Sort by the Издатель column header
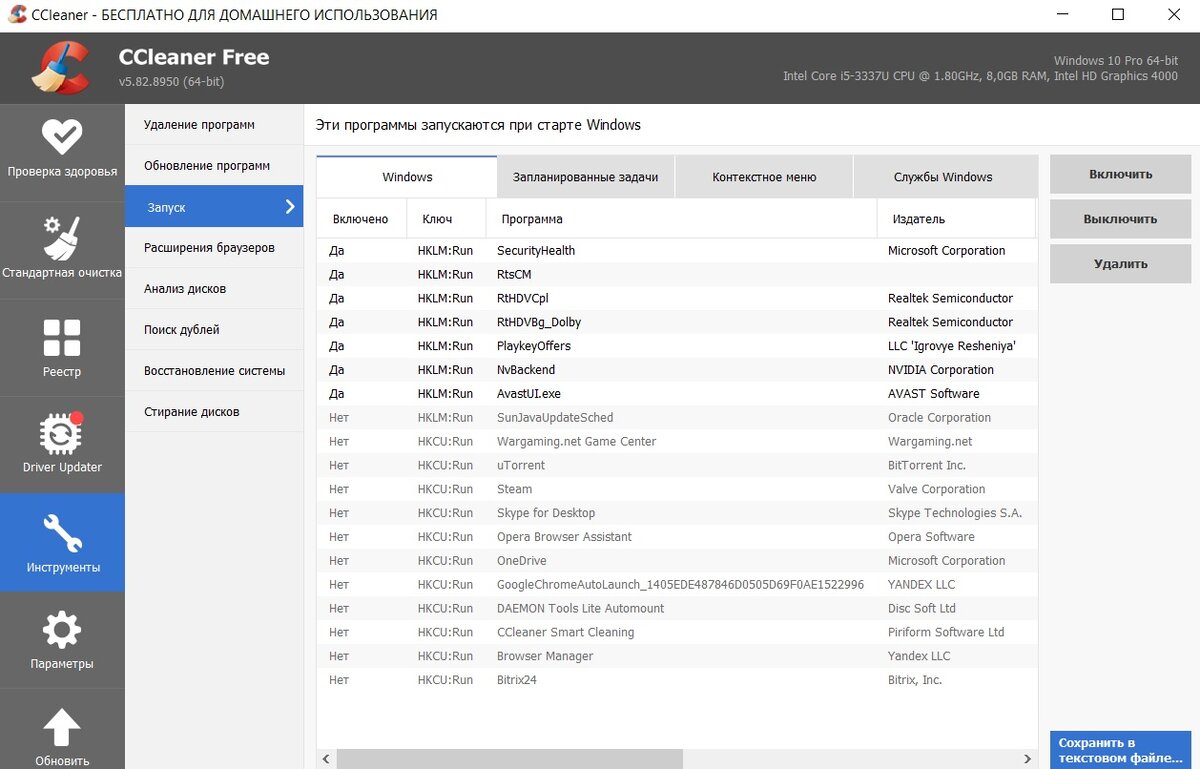Viewport: 1200px width, 769px height. point(956,219)
